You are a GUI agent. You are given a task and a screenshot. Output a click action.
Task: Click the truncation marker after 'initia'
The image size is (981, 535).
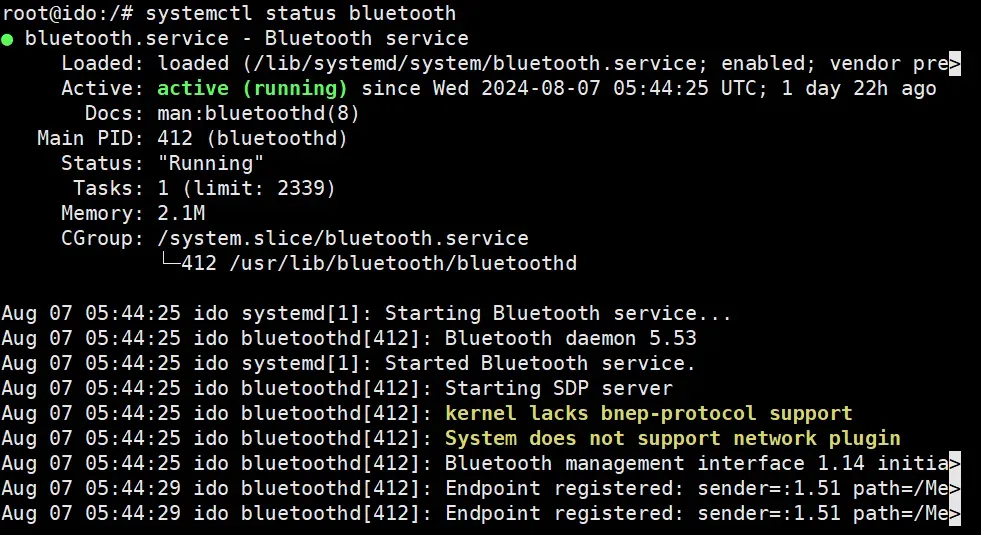coord(955,464)
